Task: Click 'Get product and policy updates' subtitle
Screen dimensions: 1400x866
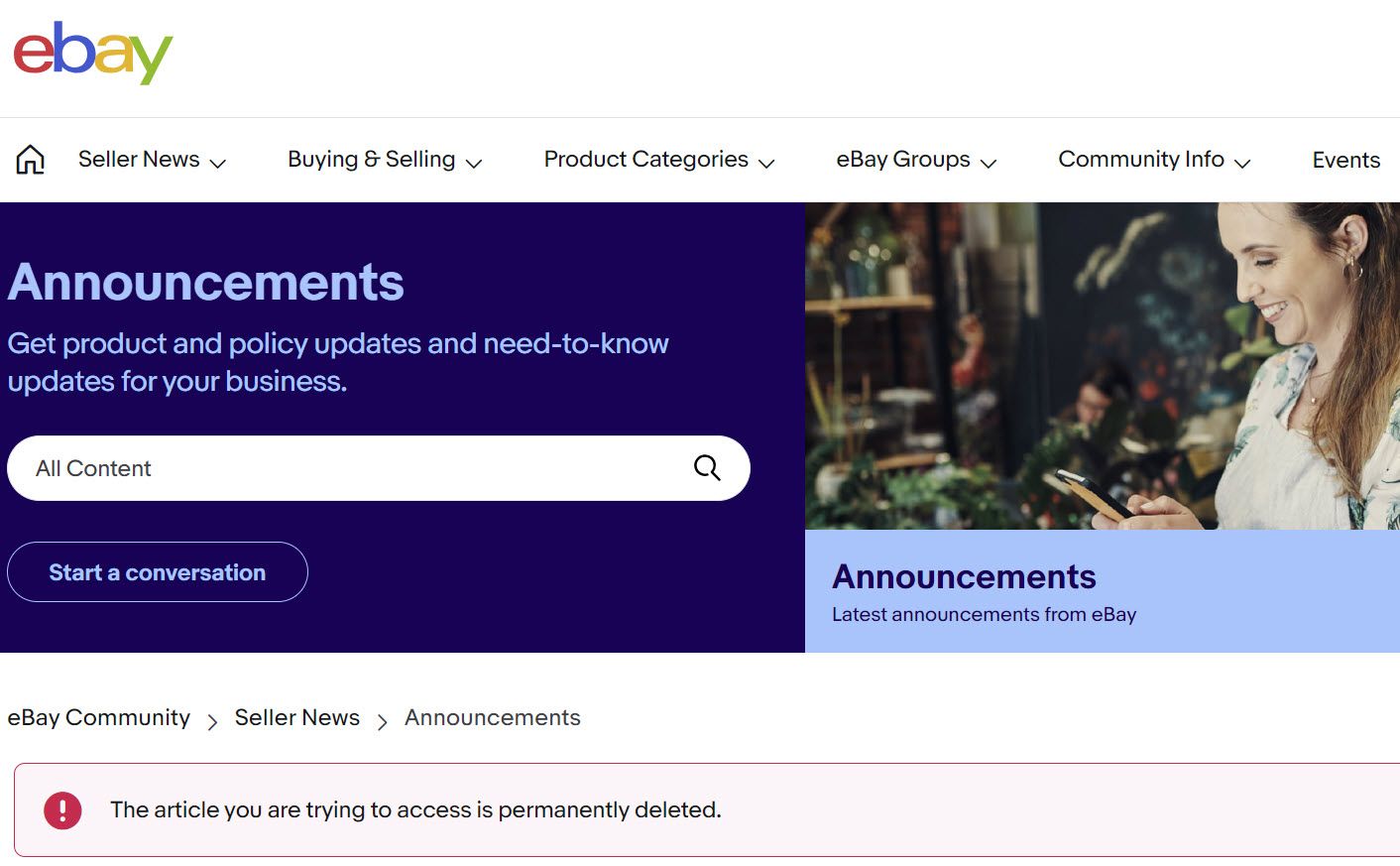Action: 338,362
